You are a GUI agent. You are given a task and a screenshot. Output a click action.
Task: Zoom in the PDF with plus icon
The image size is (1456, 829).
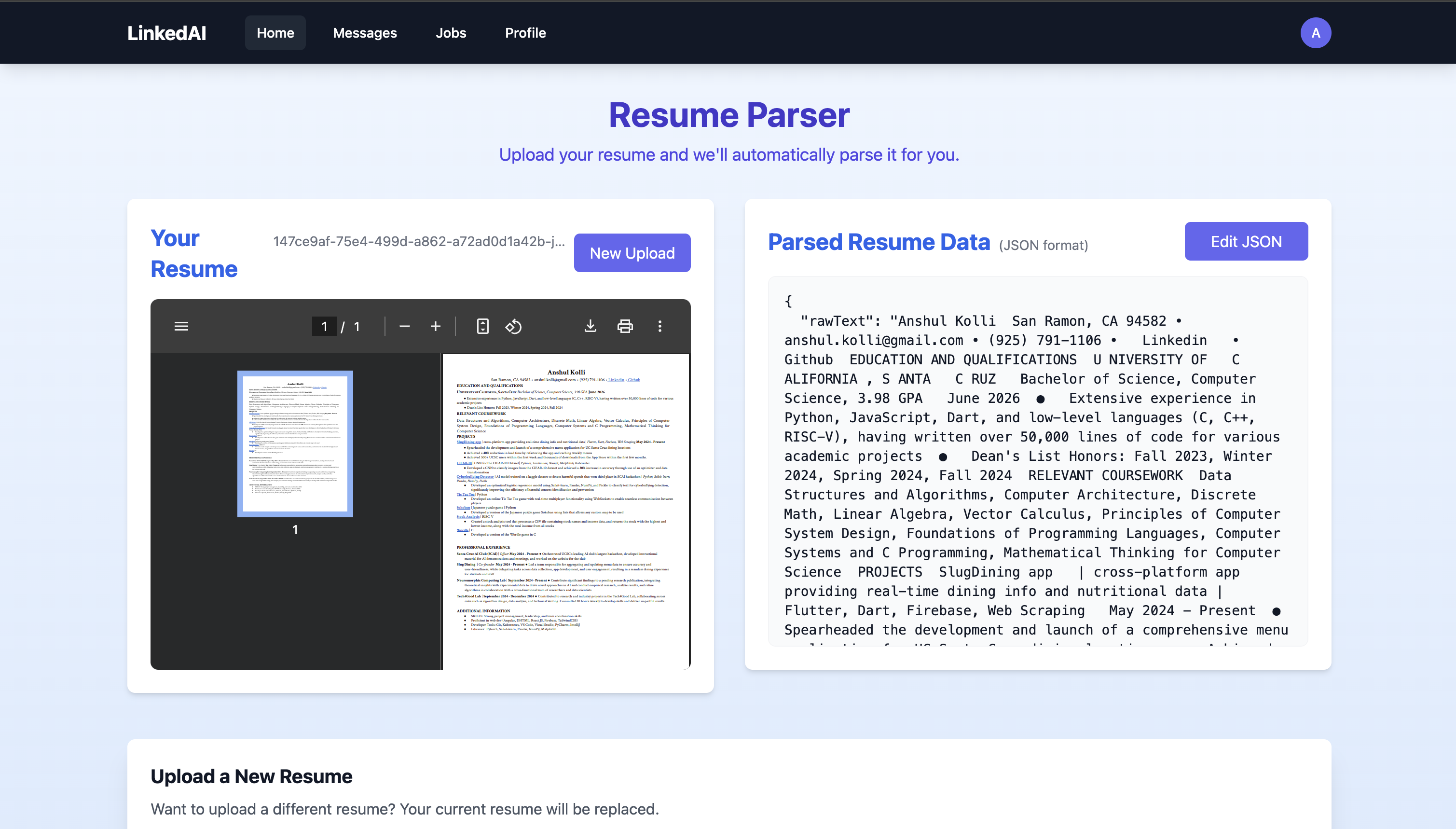pos(436,326)
